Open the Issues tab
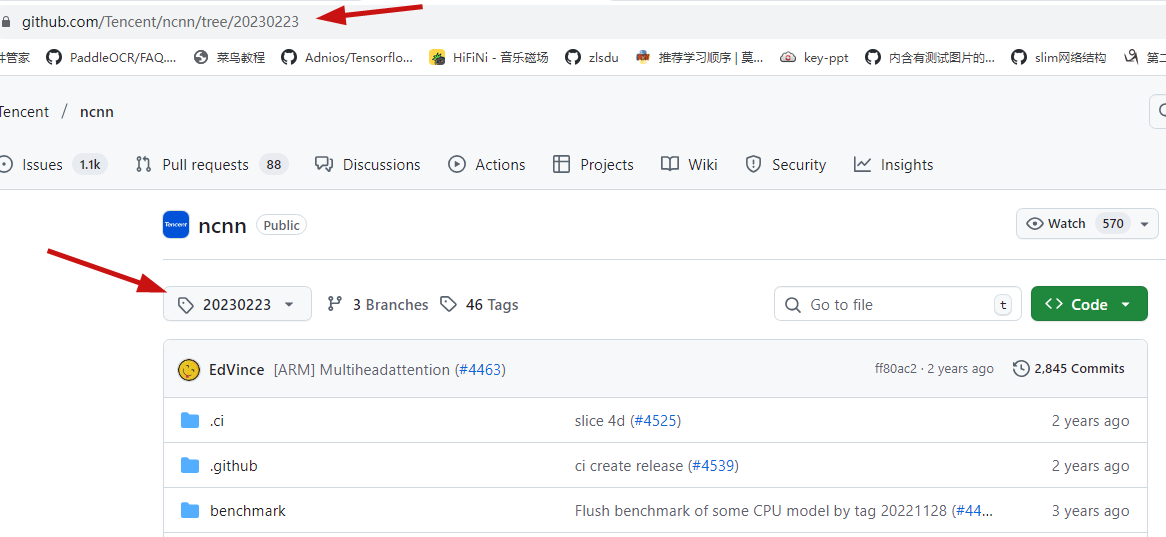The height and width of the screenshot is (537, 1166). 52,164
